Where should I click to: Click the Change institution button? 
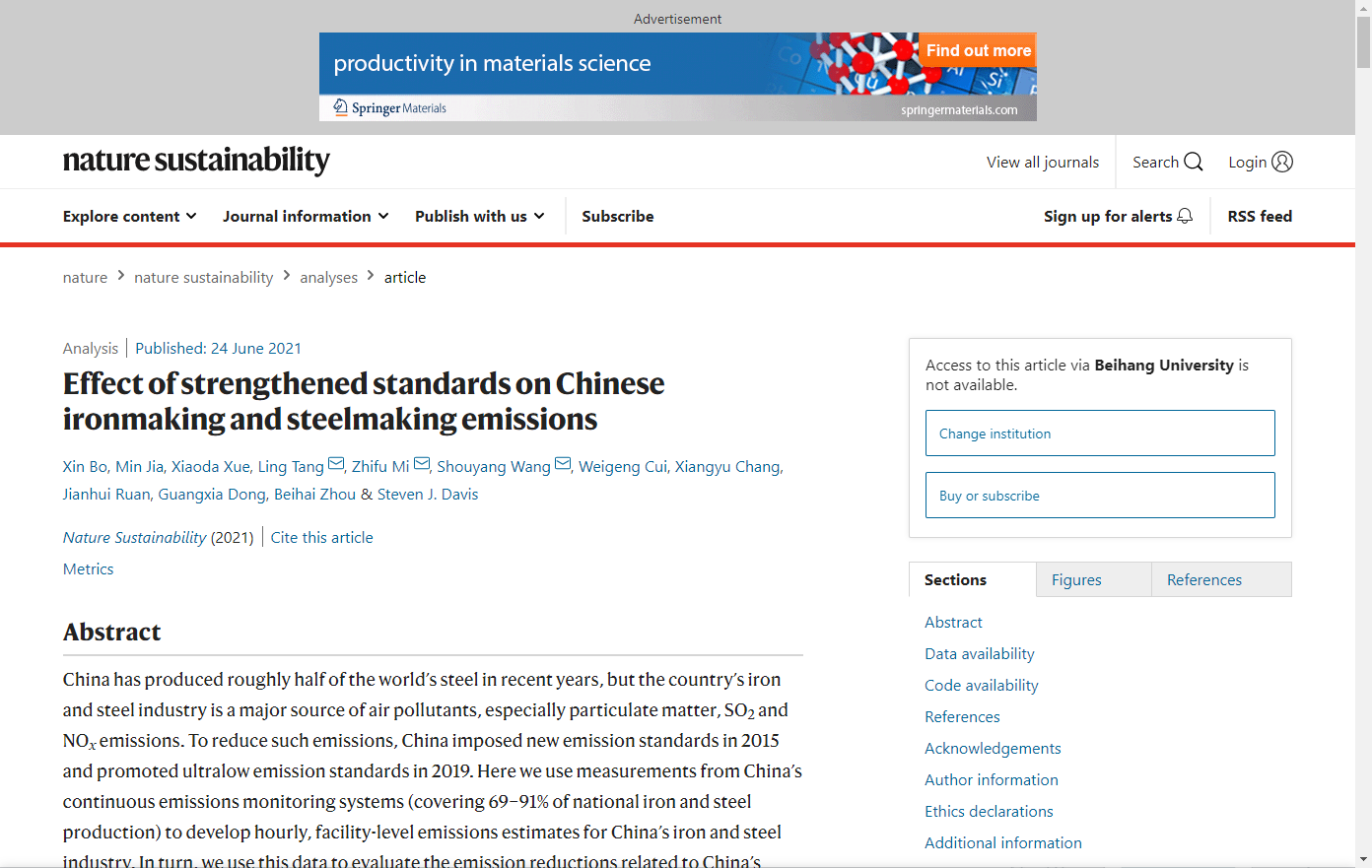coord(1100,434)
